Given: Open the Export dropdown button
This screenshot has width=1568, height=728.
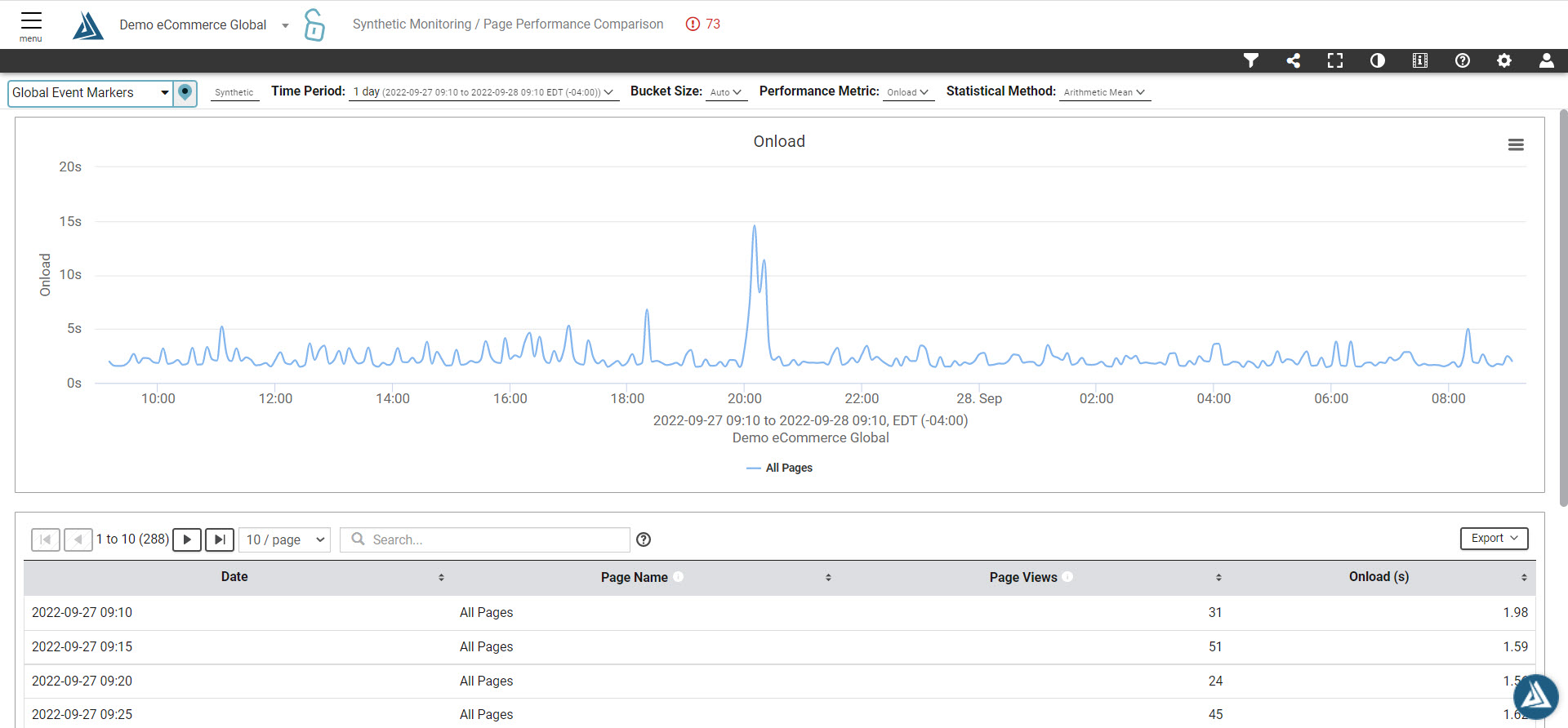Looking at the screenshot, I should 1494,539.
